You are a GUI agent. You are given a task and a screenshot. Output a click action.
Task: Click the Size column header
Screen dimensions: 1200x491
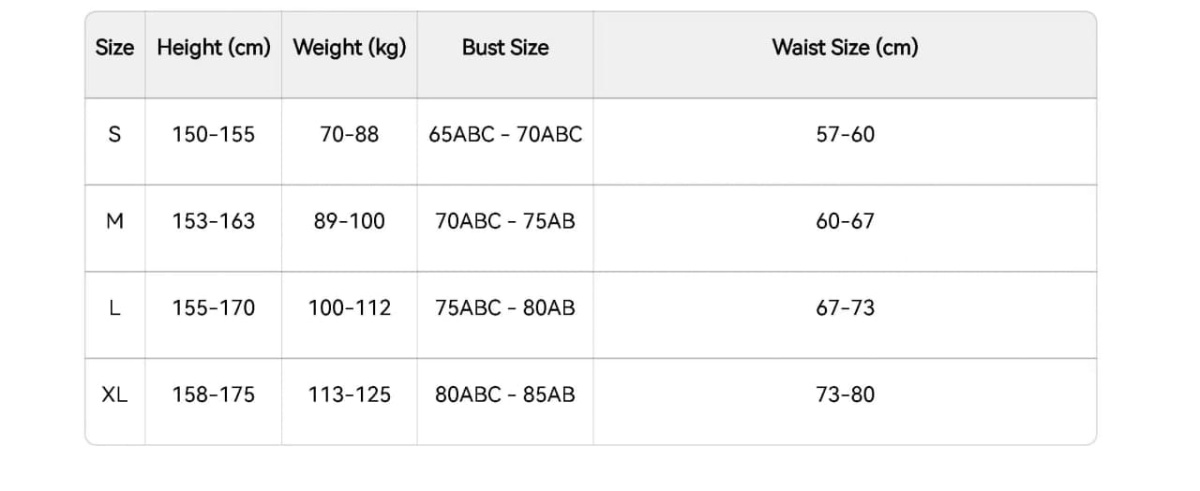(x=115, y=47)
